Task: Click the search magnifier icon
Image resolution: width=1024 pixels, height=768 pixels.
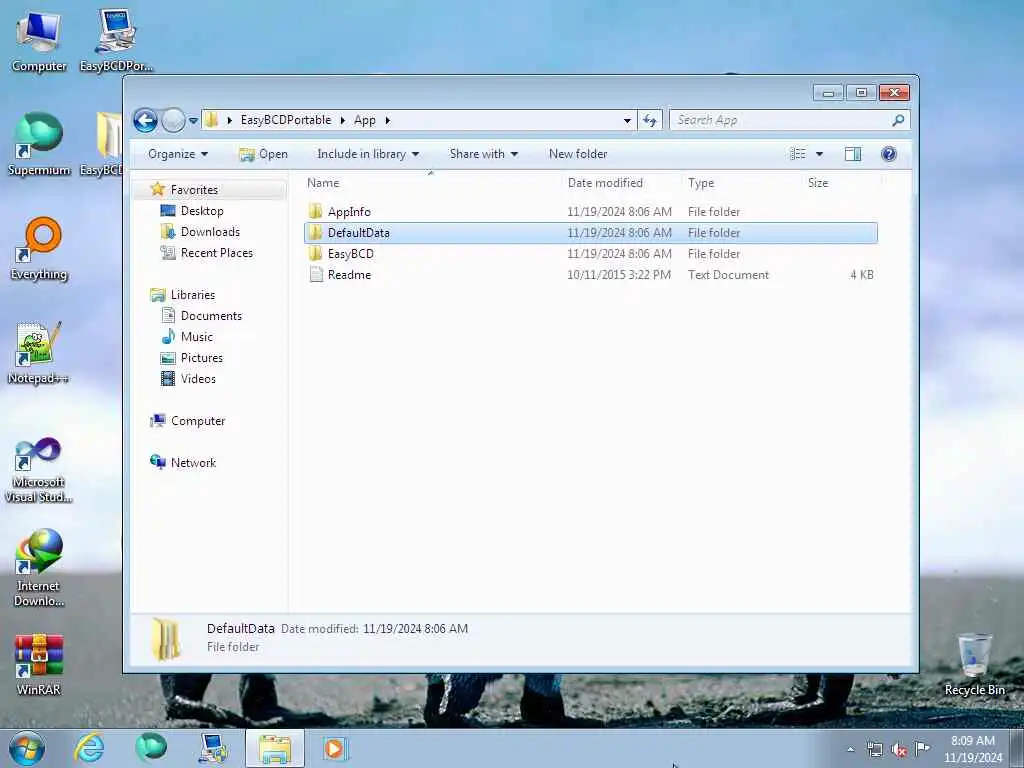Action: click(898, 120)
